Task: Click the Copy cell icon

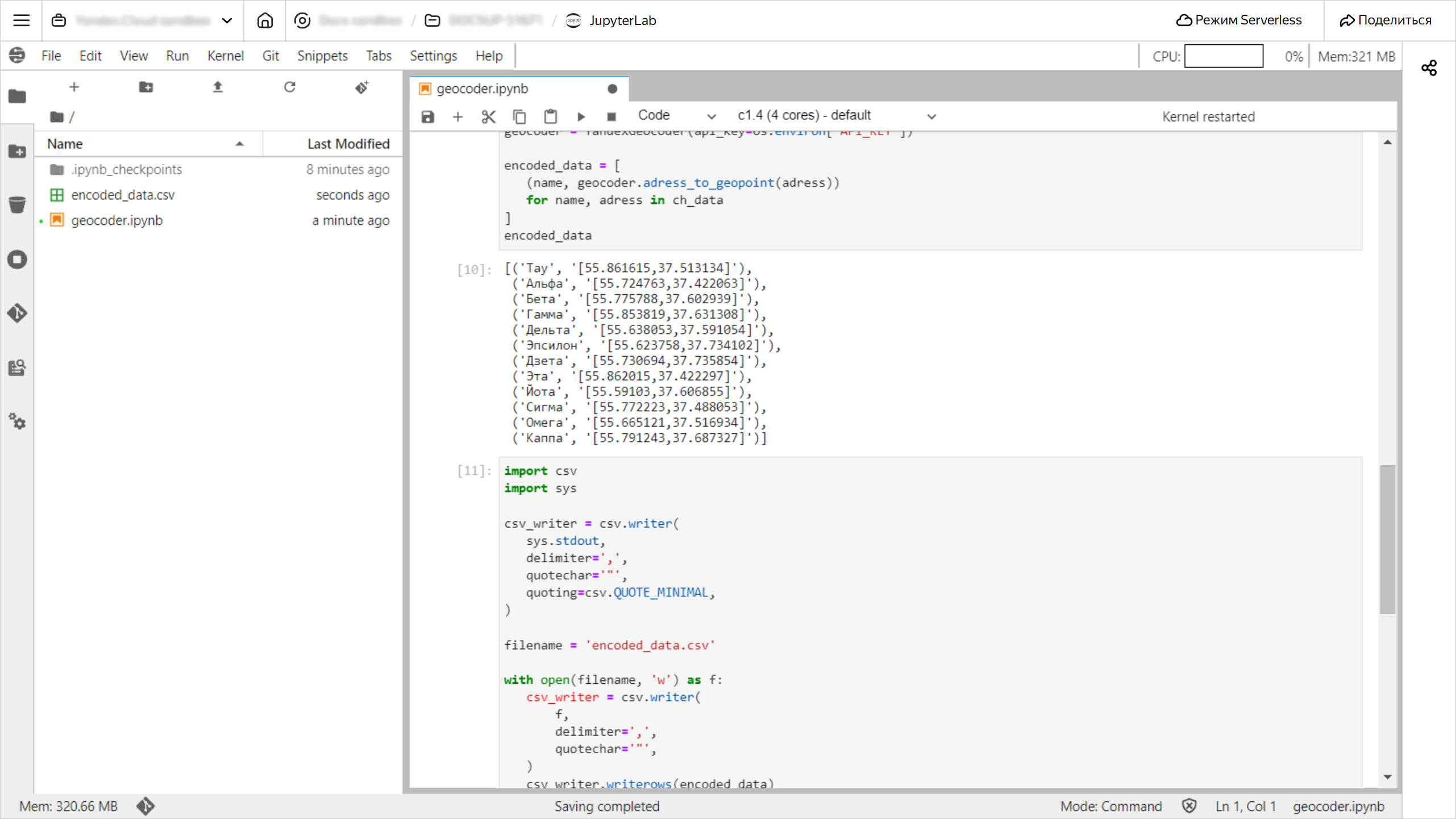Action: [519, 115]
